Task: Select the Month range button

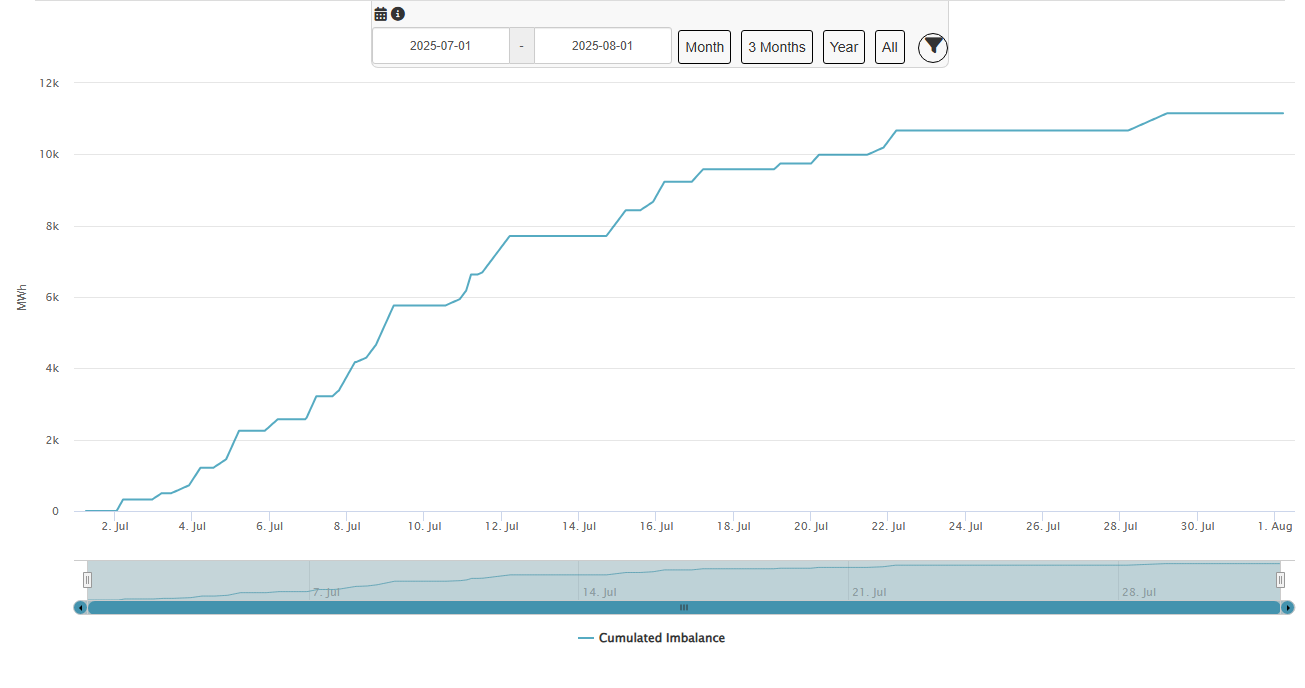Action: point(704,47)
